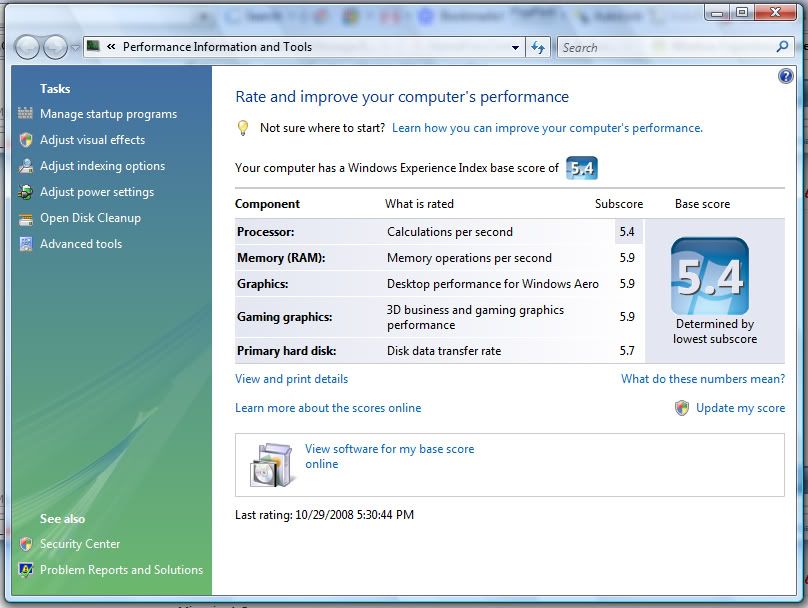Expand the address bar dropdown arrow

(x=515, y=47)
